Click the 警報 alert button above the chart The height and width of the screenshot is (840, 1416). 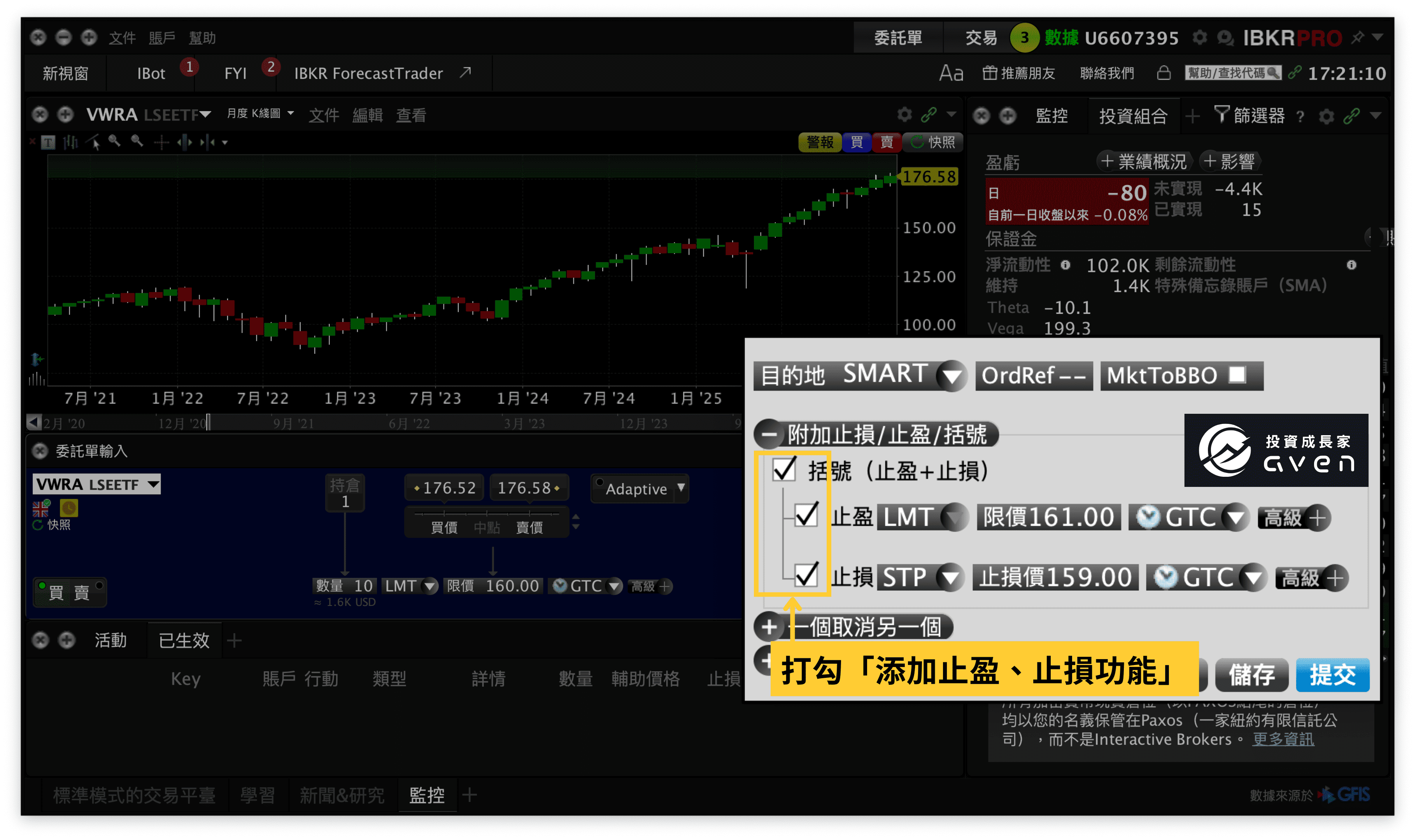coord(819,142)
